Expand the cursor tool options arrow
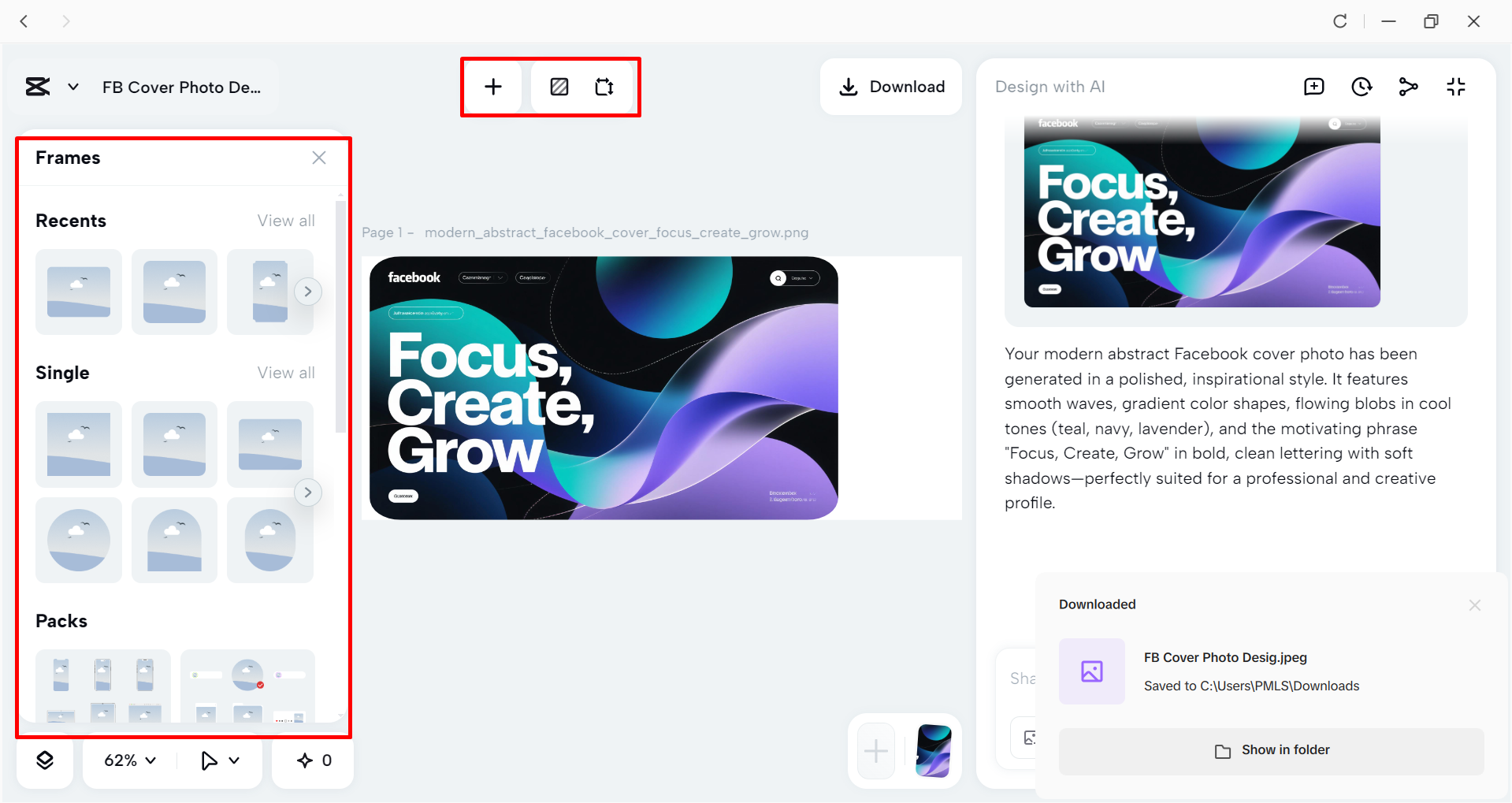This screenshot has width=1512, height=803. click(234, 760)
